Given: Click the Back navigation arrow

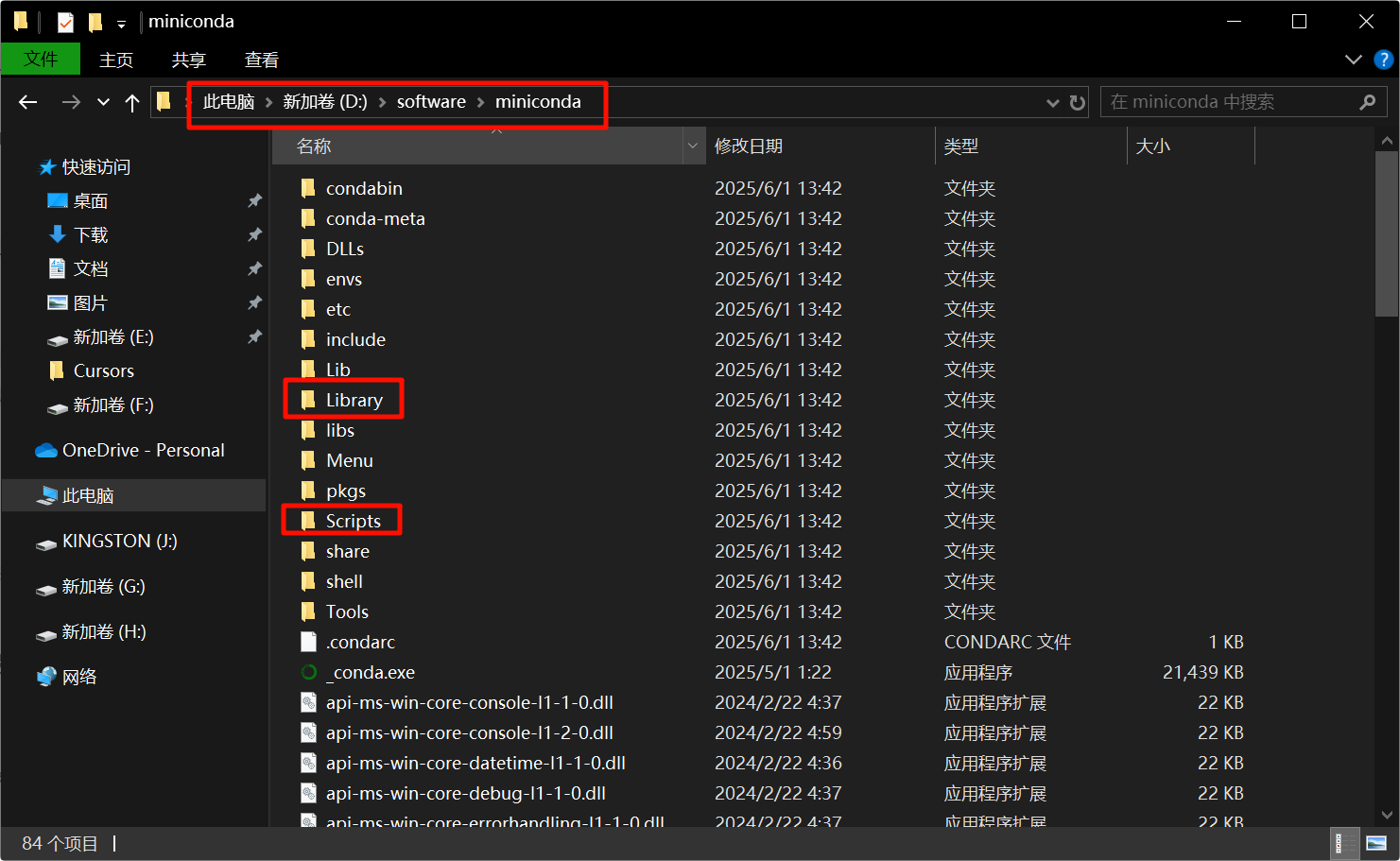Looking at the screenshot, I should (x=28, y=102).
